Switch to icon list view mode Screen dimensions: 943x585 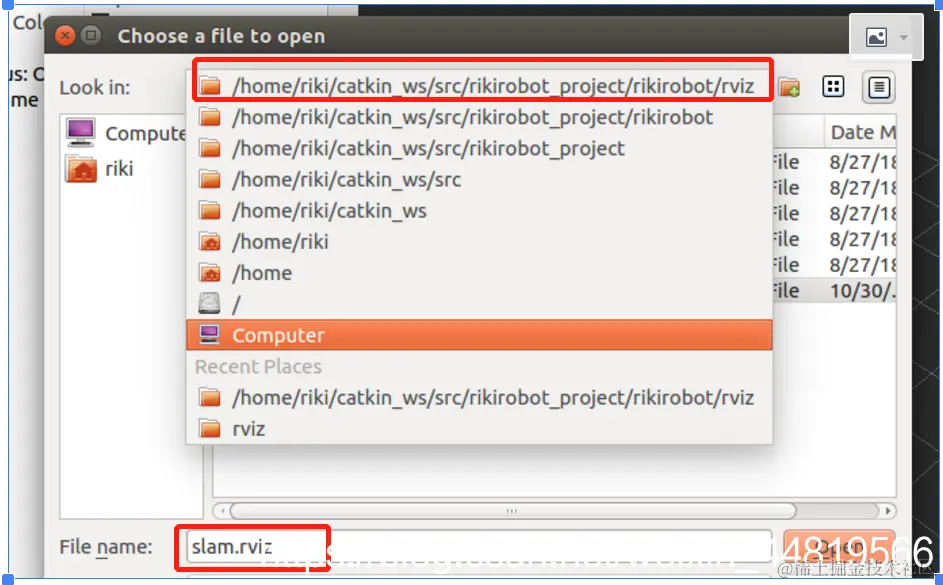[x=833, y=87]
